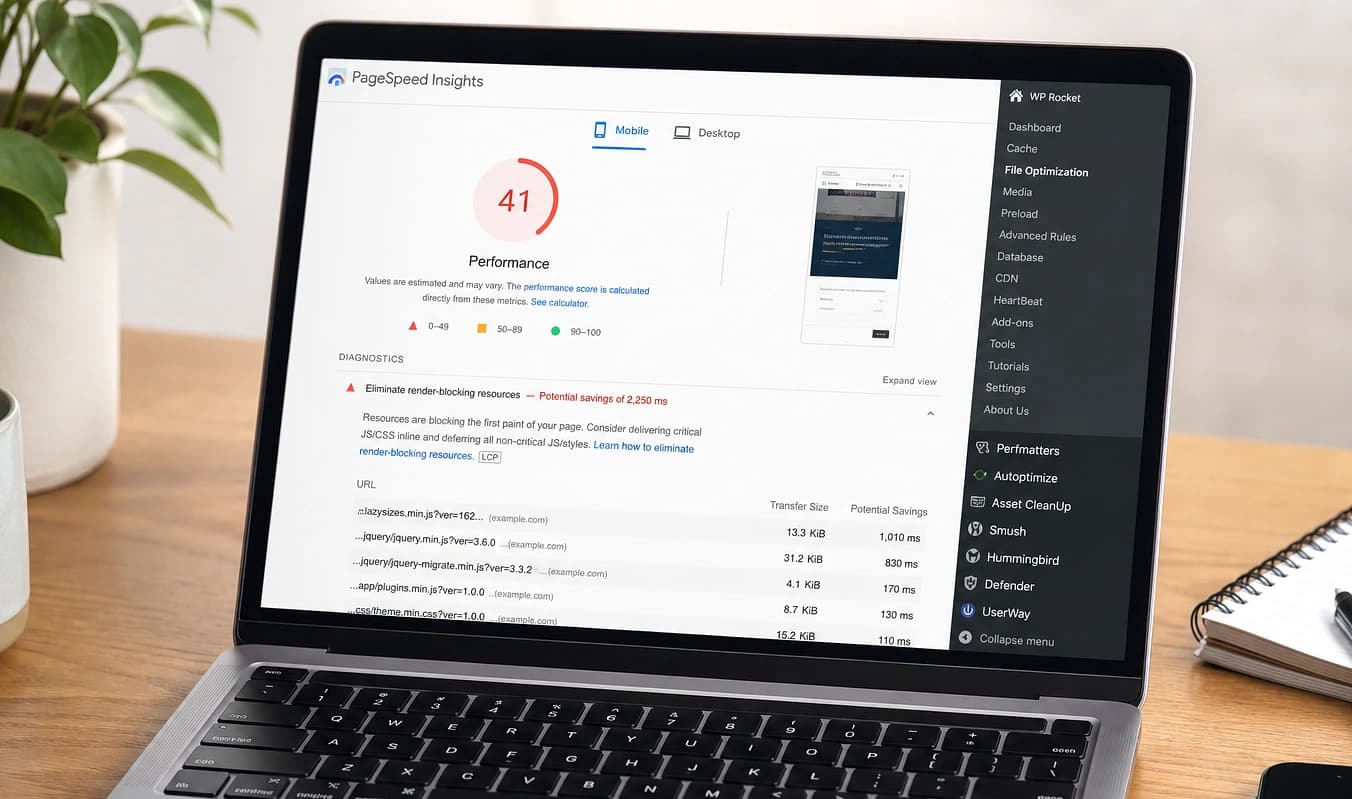Click the PageSpeed Insights title text

417,80
